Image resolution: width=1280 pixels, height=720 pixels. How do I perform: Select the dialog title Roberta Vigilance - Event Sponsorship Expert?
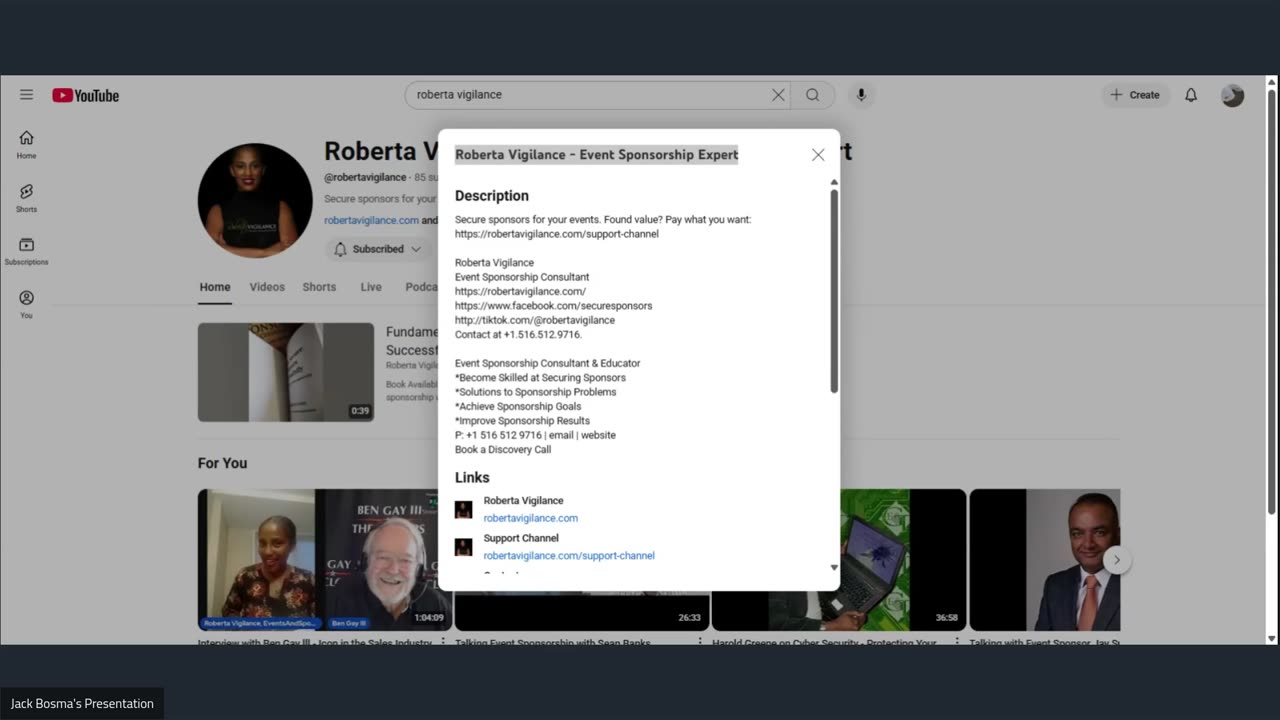(x=597, y=154)
